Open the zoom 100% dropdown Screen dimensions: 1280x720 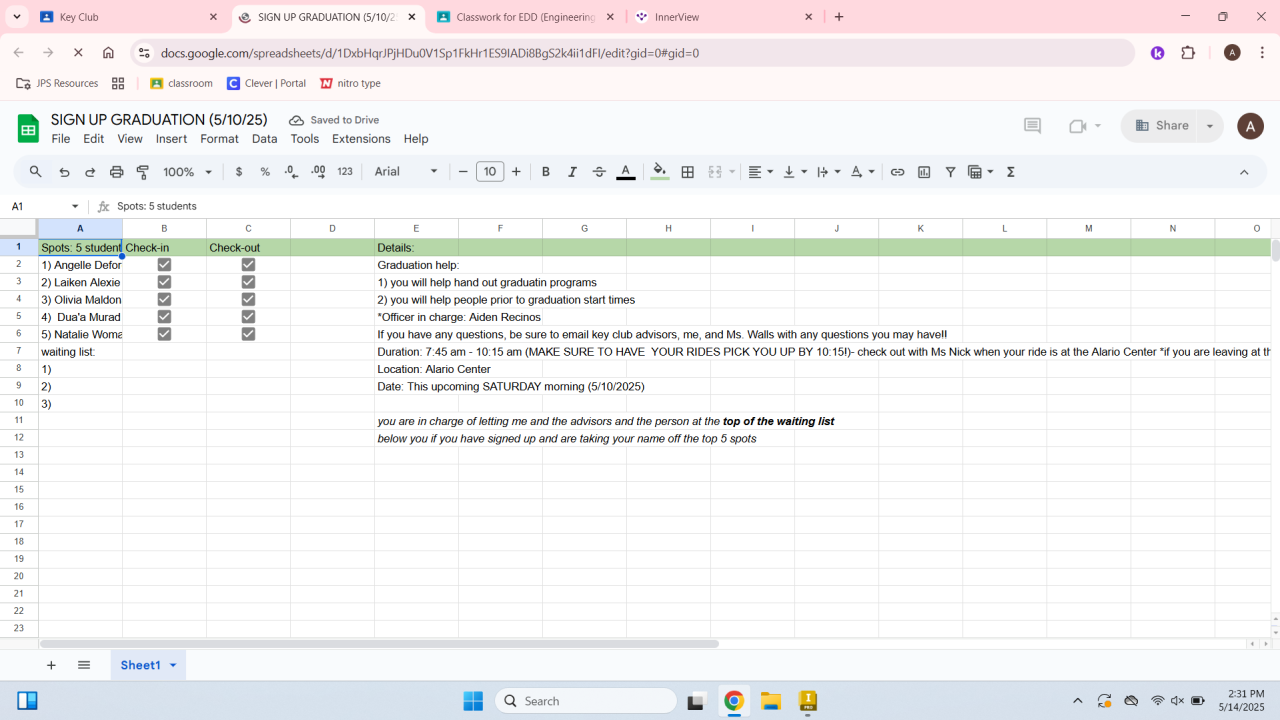pyautogui.click(x=188, y=172)
